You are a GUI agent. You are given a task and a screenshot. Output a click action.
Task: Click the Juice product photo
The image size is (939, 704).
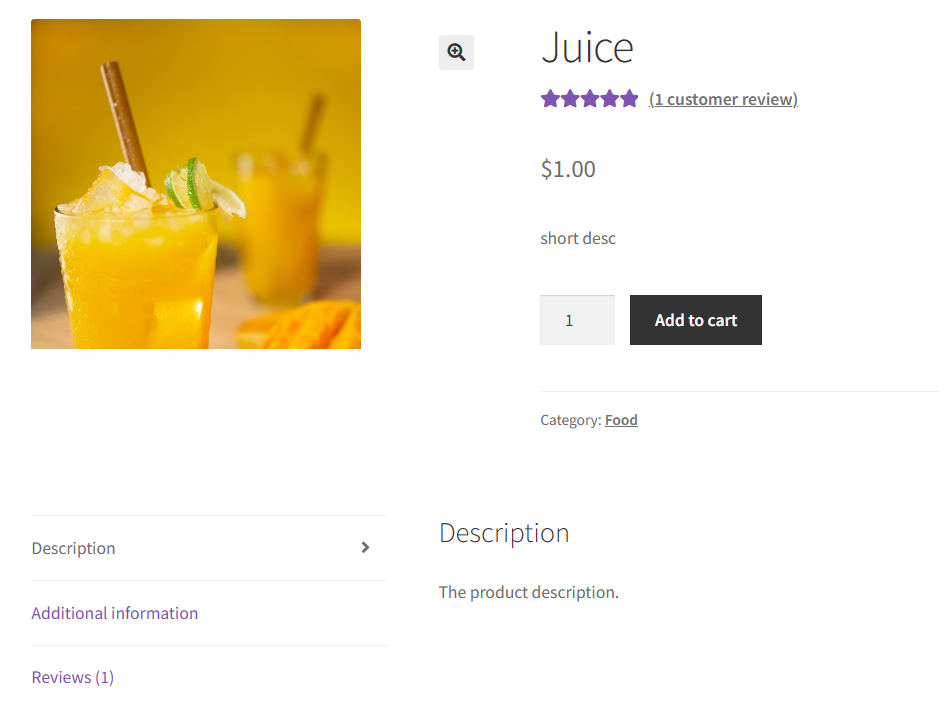click(x=196, y=184)
